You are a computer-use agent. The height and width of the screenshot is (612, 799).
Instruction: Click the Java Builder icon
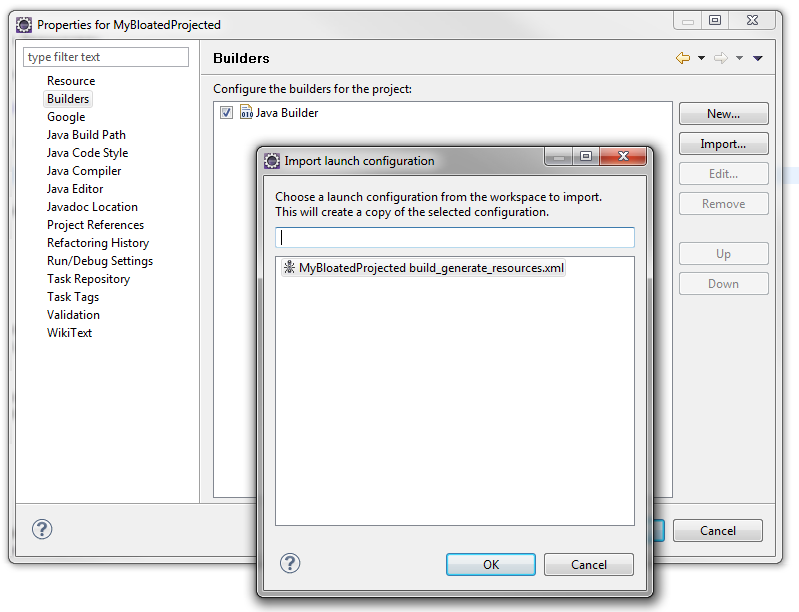(x=246, y=113)
